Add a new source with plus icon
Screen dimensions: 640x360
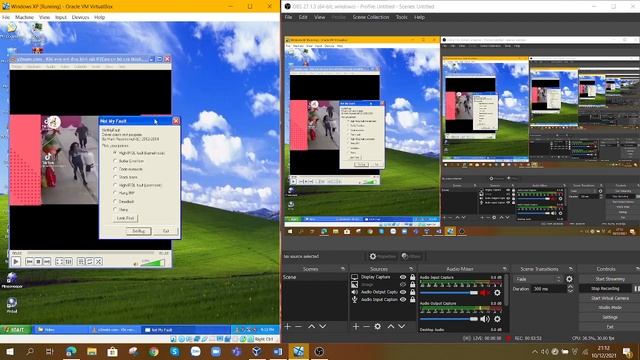pos(356,327)
